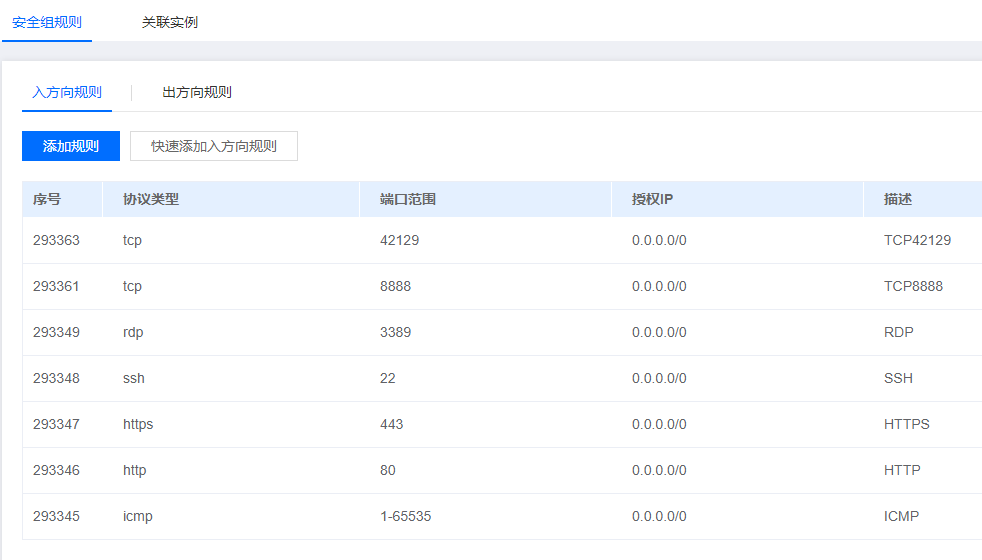Click authorized IP 0.0.0.0/0 in 42129 row
Viewport: 982px width, 560px height.
pyautogui.click(x=659, y=241)
